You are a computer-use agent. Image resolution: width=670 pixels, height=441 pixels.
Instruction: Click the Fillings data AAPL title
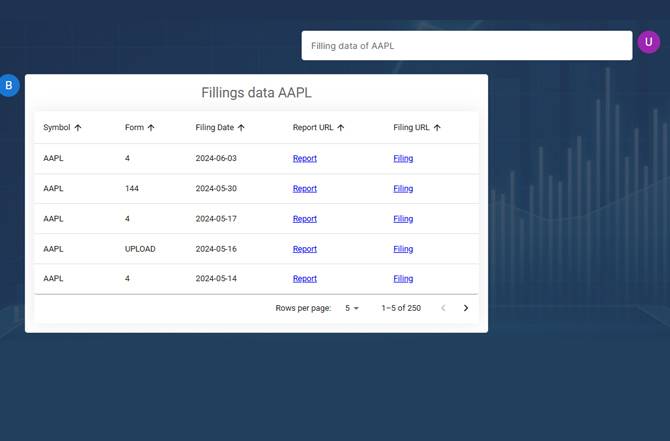coord(256,93)
